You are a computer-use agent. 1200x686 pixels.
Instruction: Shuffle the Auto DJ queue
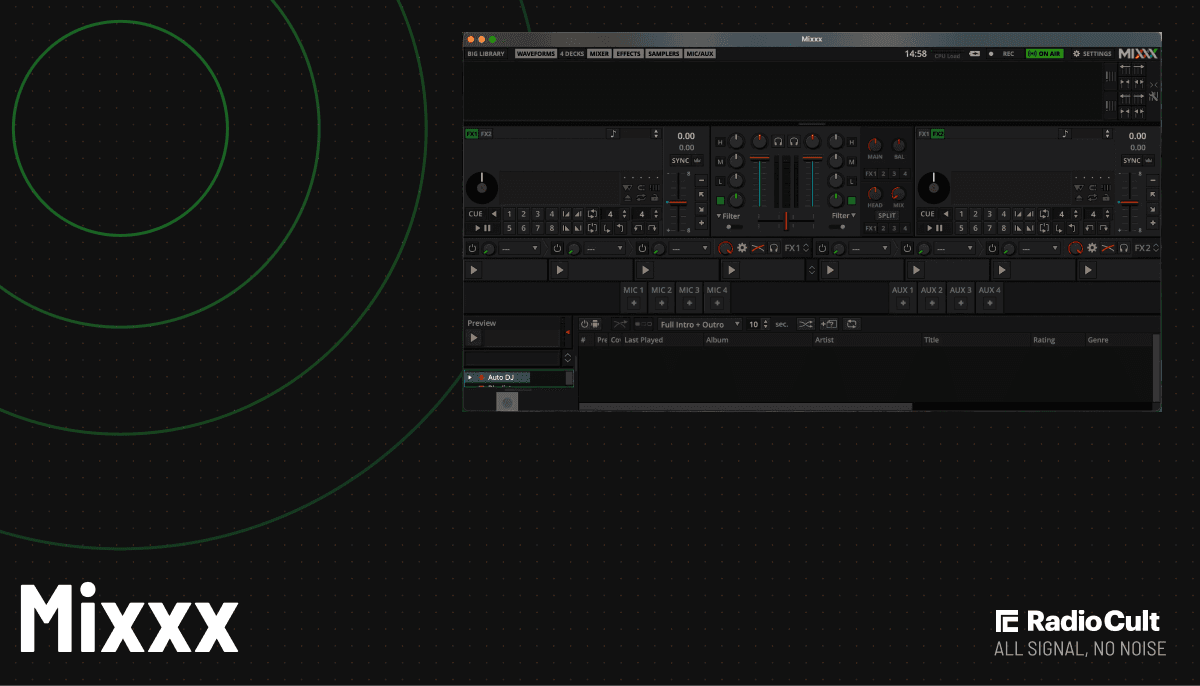pyautogui.click(x=805, y=324)
